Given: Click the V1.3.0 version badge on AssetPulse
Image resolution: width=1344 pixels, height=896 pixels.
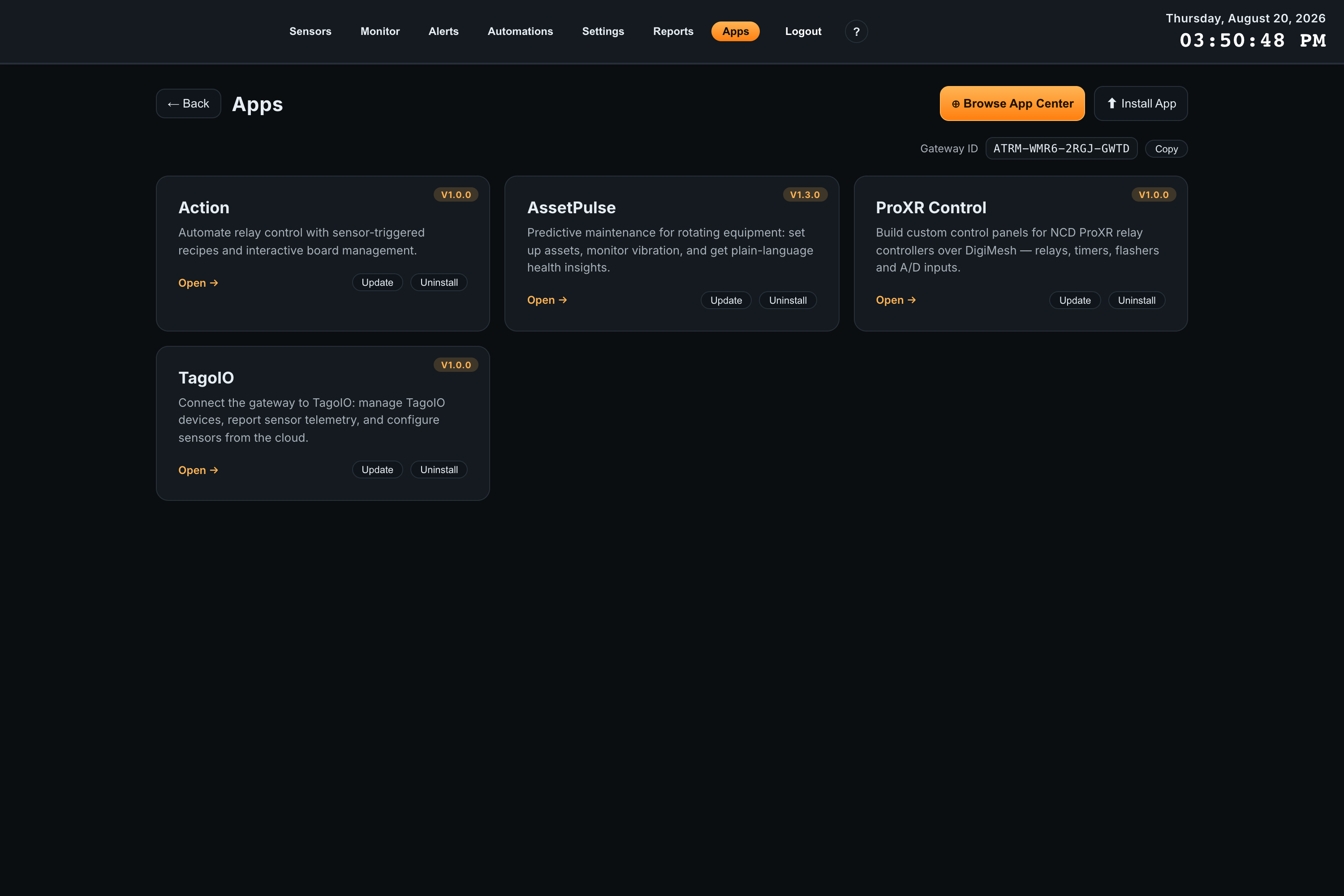Looking at the screenshot, I should [805, 195].
